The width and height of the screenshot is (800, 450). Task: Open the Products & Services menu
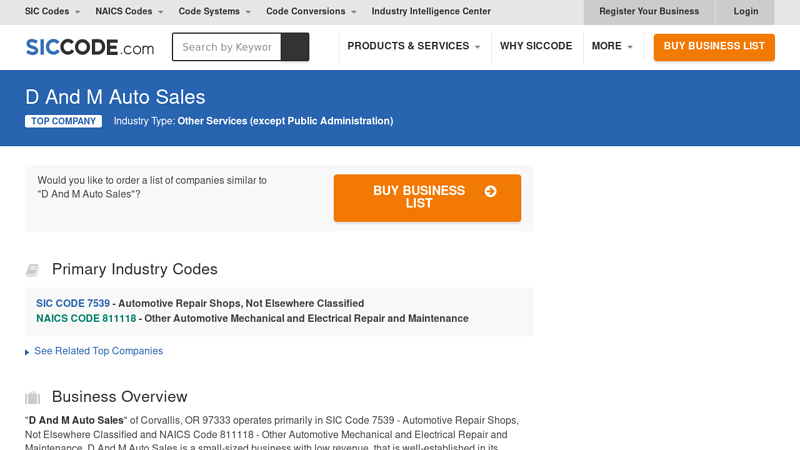413,46
